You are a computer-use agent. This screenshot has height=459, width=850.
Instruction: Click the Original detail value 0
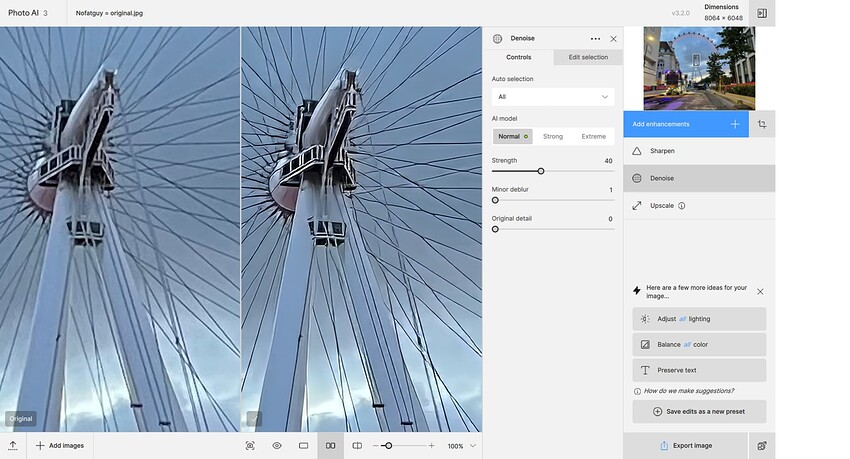(x=610, y=219)
